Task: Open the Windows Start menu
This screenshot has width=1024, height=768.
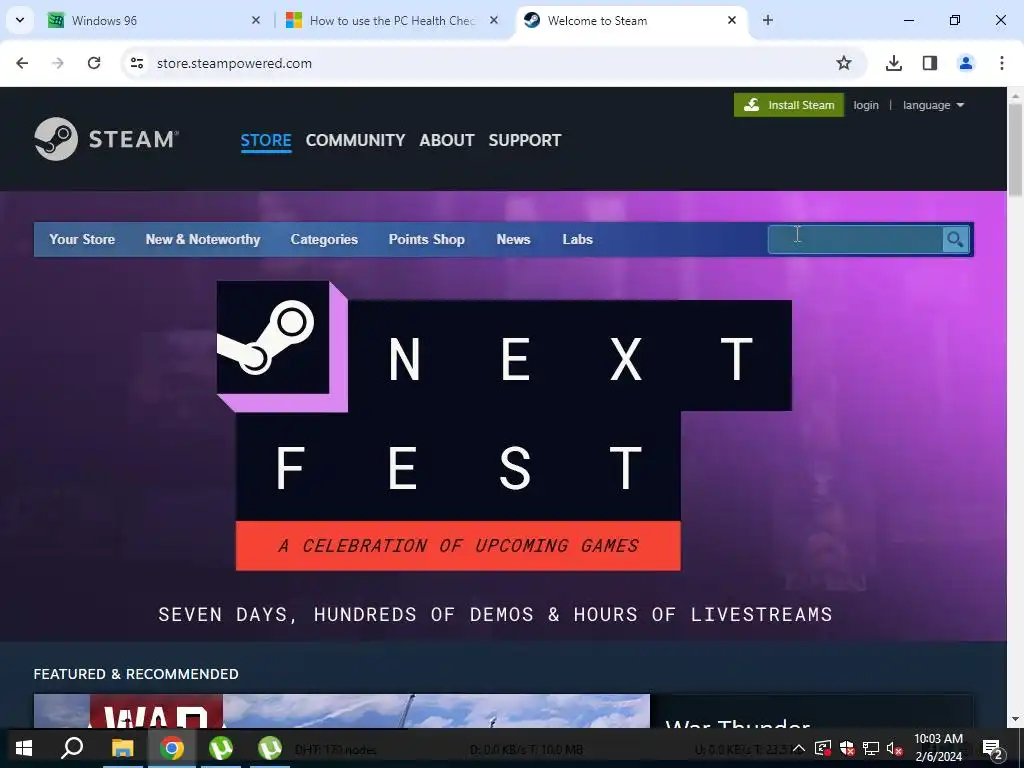Action: (x=24, y=748)
